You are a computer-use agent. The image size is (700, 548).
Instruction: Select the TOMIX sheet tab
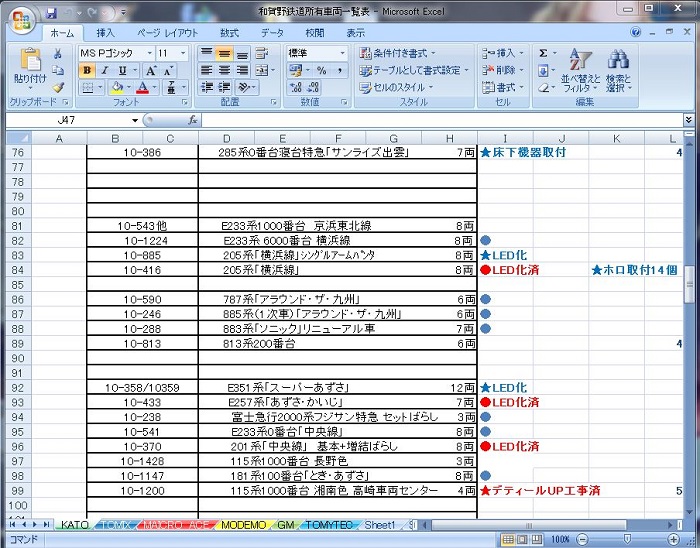(115, 525)
